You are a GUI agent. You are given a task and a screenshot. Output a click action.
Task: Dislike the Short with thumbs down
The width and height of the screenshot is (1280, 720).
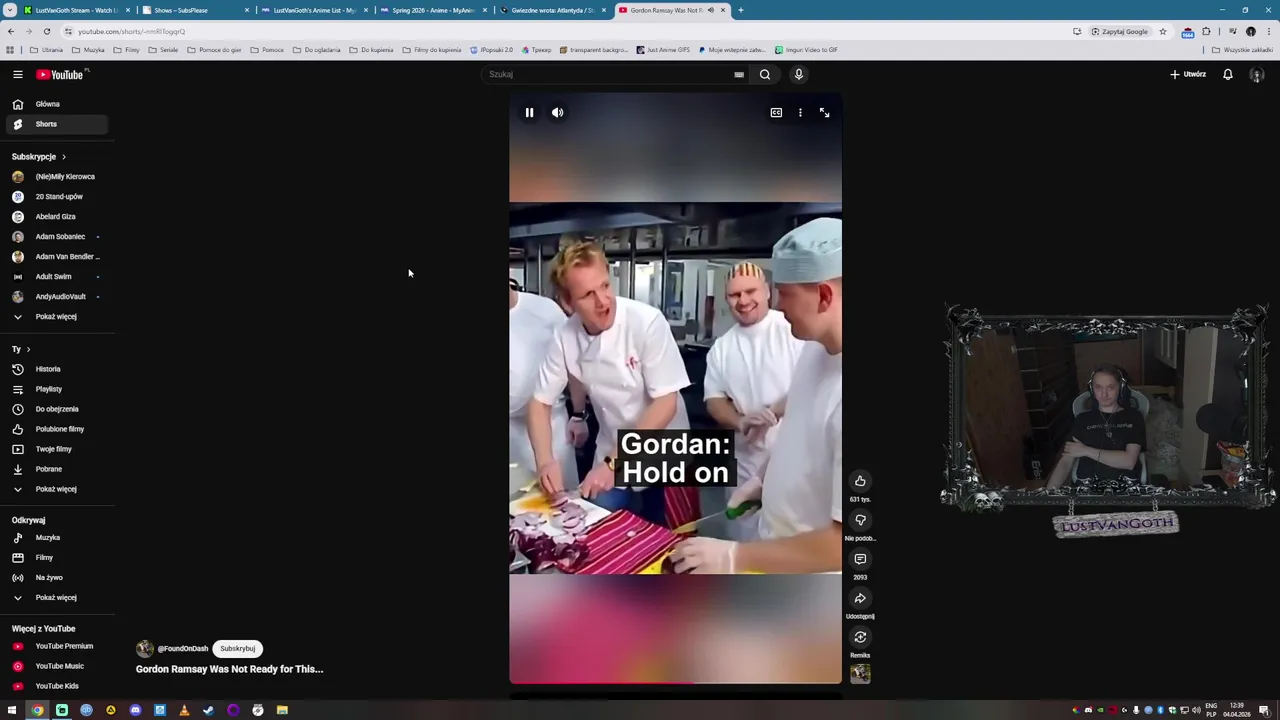pos(860,520)
